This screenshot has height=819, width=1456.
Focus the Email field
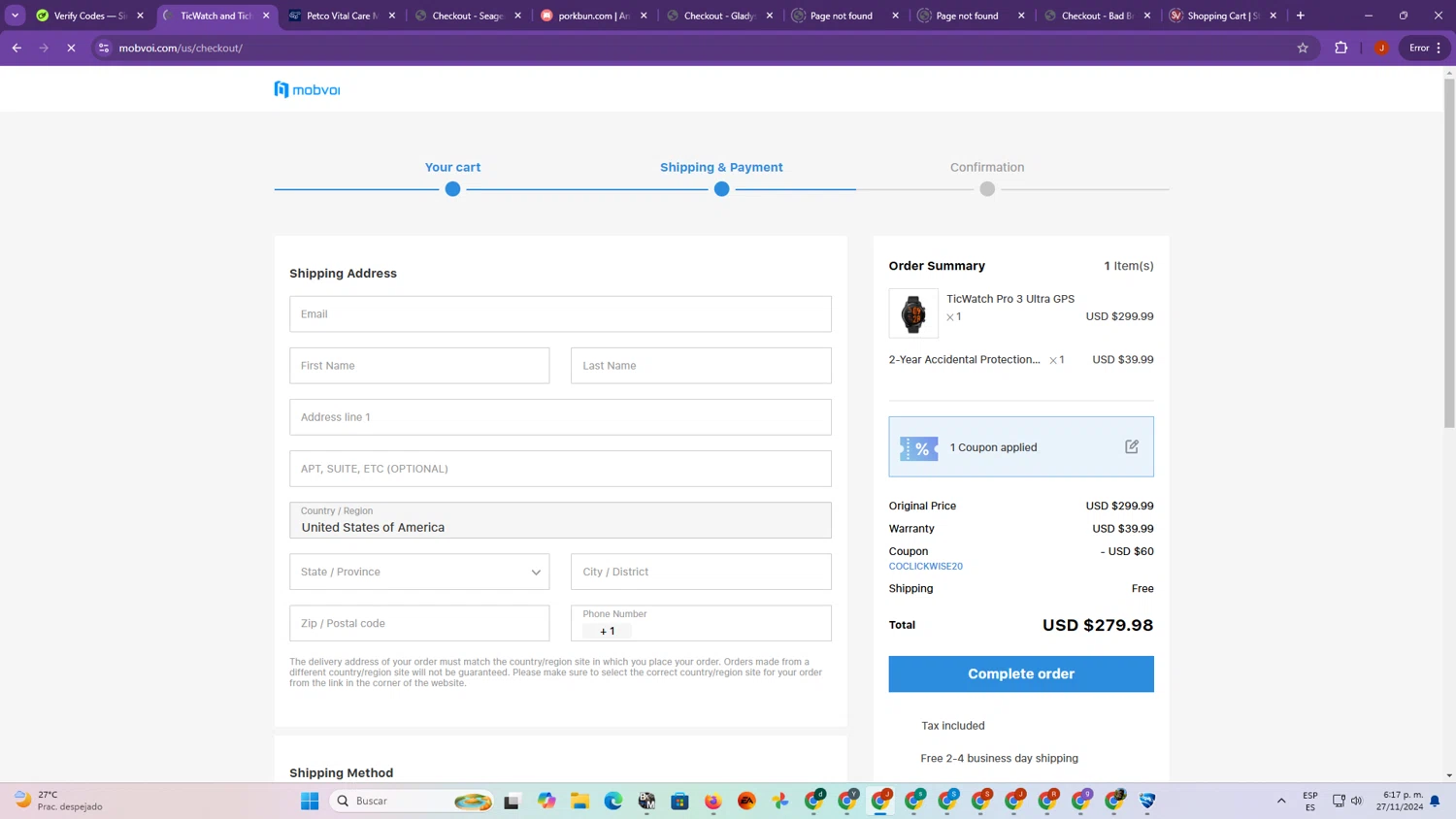coord(560,313)
